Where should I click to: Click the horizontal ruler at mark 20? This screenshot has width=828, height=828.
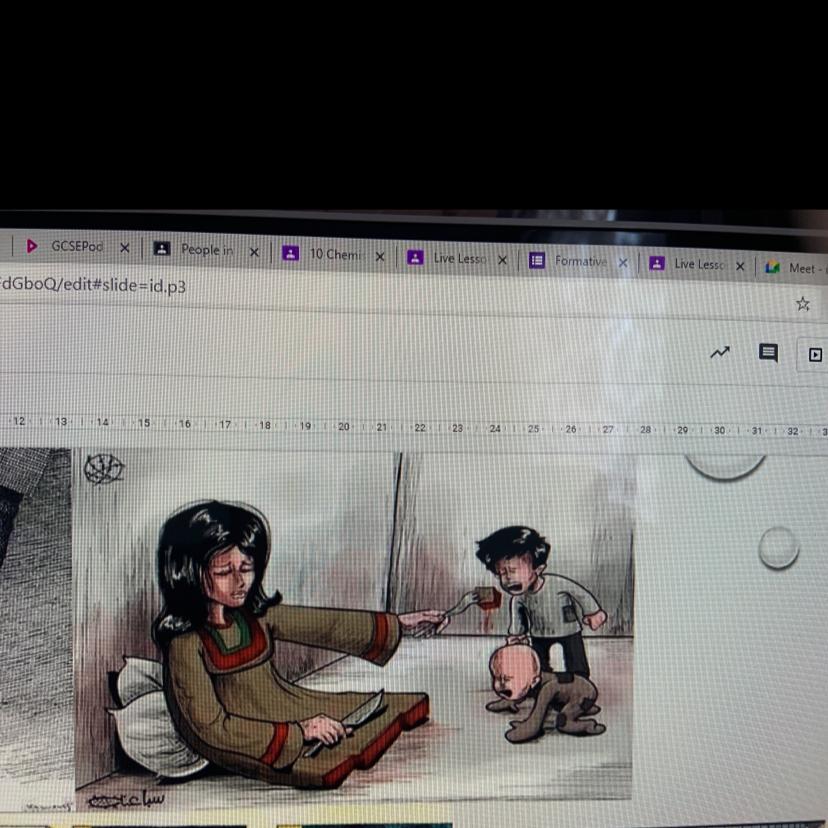(x=344, y=426)
